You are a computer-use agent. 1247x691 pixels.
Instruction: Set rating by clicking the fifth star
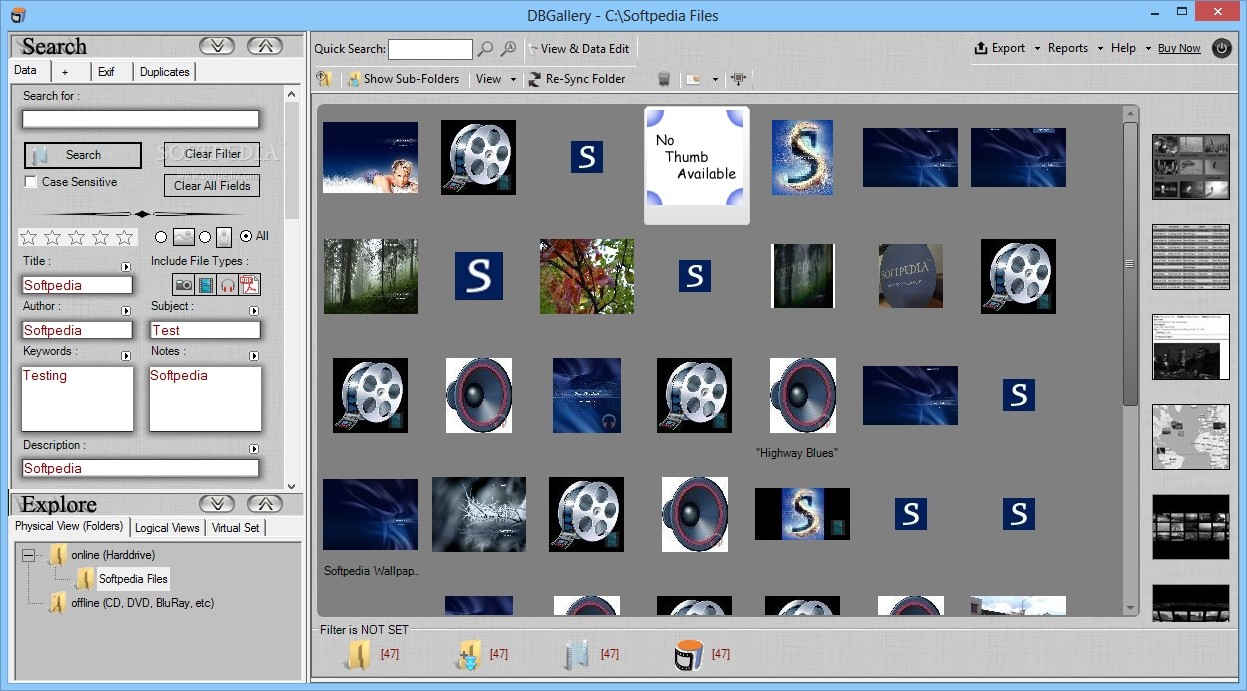[x=124, y=237]
